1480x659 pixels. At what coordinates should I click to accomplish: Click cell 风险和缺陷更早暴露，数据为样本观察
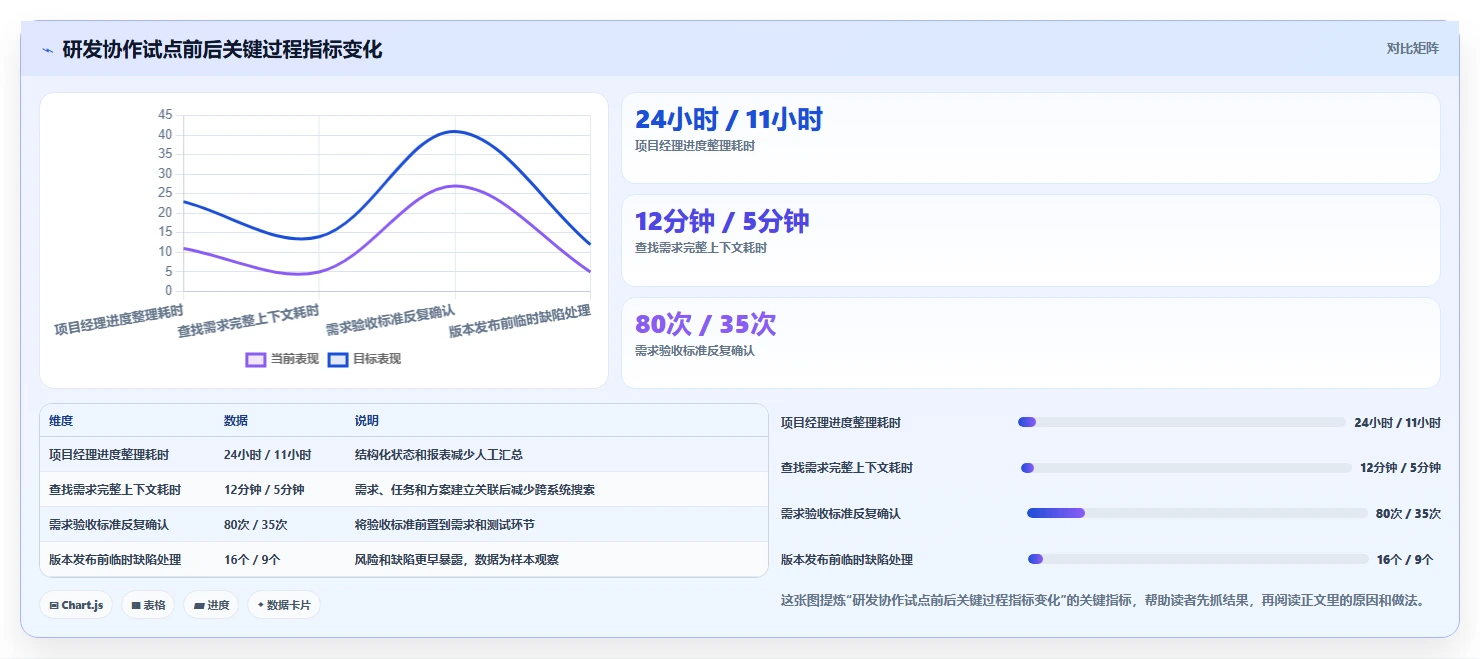click(457, 560)
